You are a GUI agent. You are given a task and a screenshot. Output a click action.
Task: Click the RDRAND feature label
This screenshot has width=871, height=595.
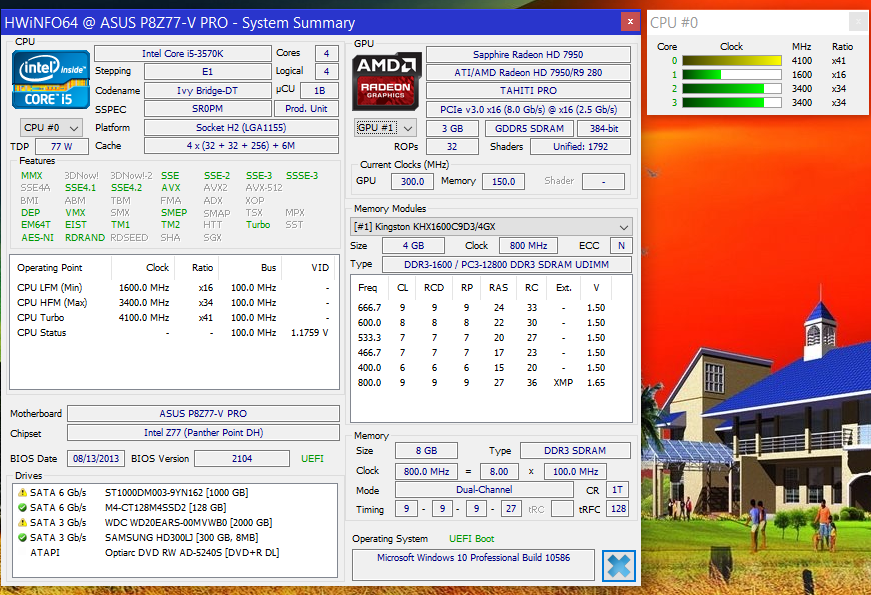[x=85, y=238]
